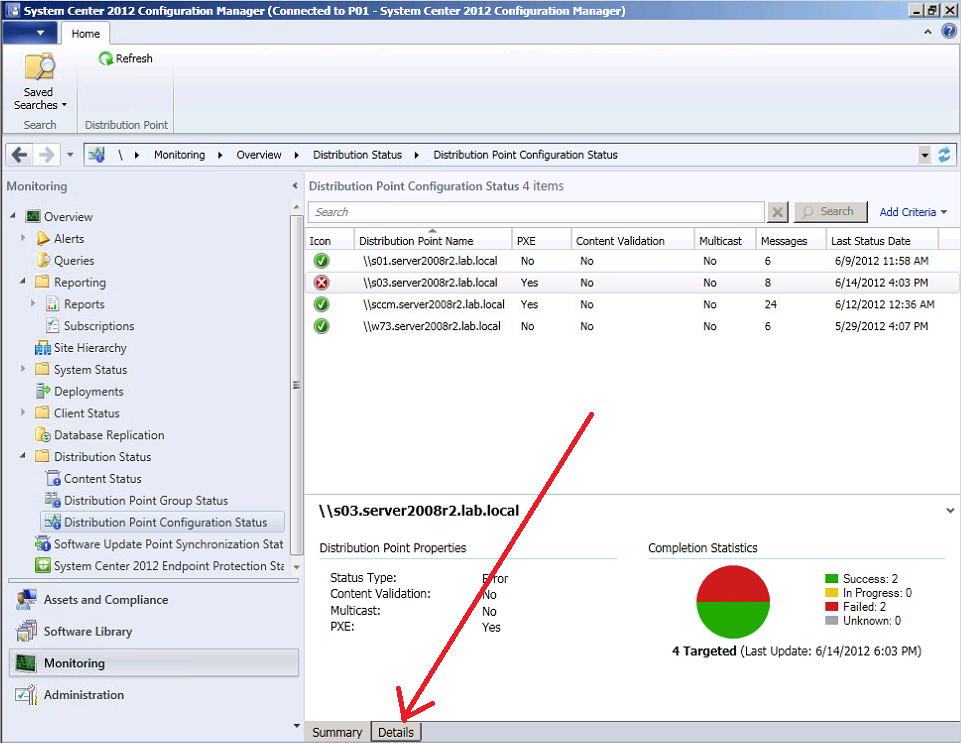The width and height of the screenshot is (961, 743).
Task: Open the Add Criteria dropdown
Action: [x=913, y=212]
